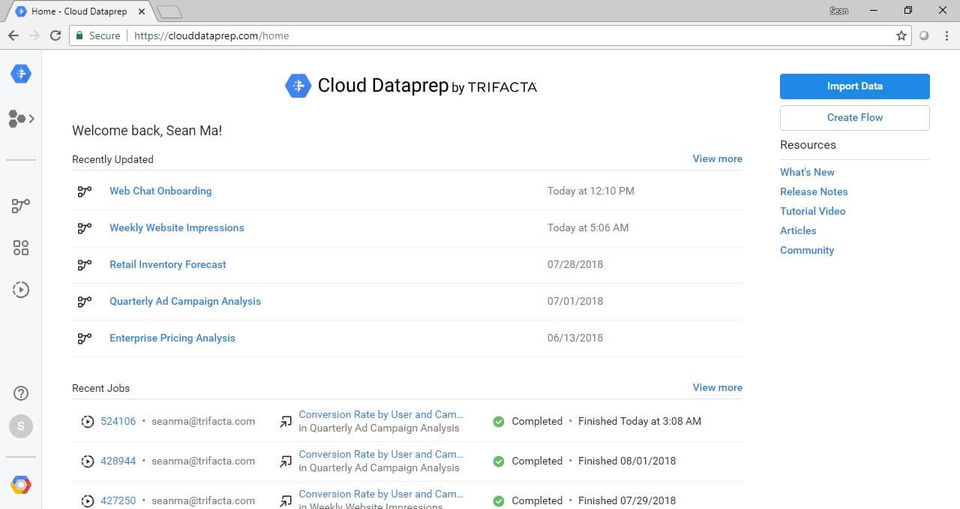This screenshot has height=509, width=960.
Task: Open the Flows icon in left sidebar
Action: click(x=21, y=206)
